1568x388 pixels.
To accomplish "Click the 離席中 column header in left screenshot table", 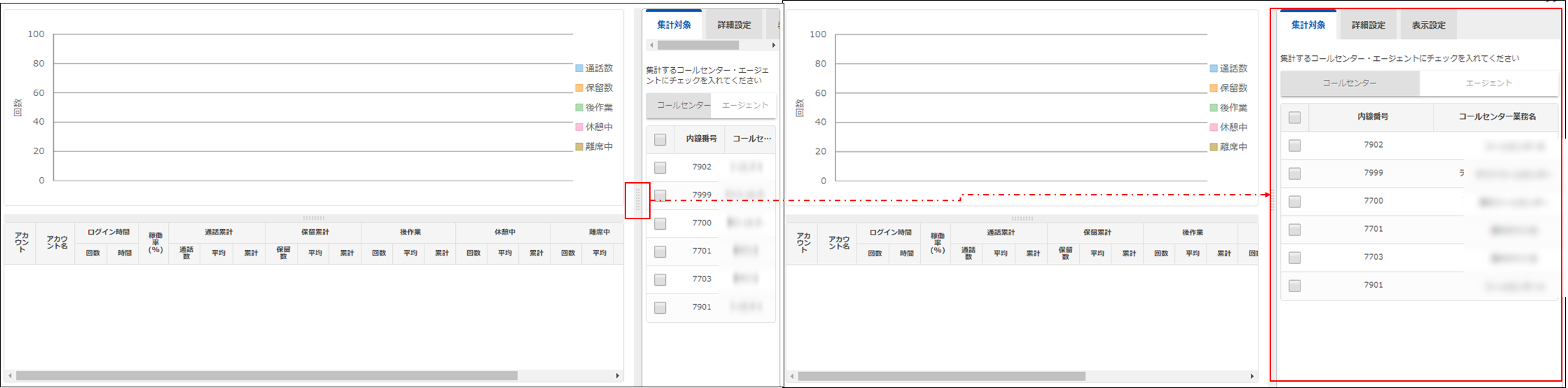I will (x=587, y=232).
